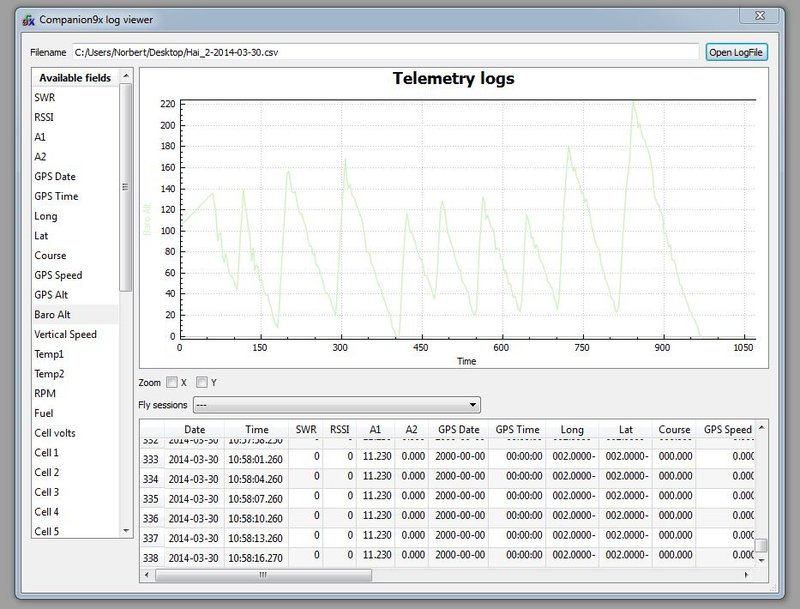Screen dimensions: 800x609
Task: Select RSSI in Available fields
Action: 75,117
